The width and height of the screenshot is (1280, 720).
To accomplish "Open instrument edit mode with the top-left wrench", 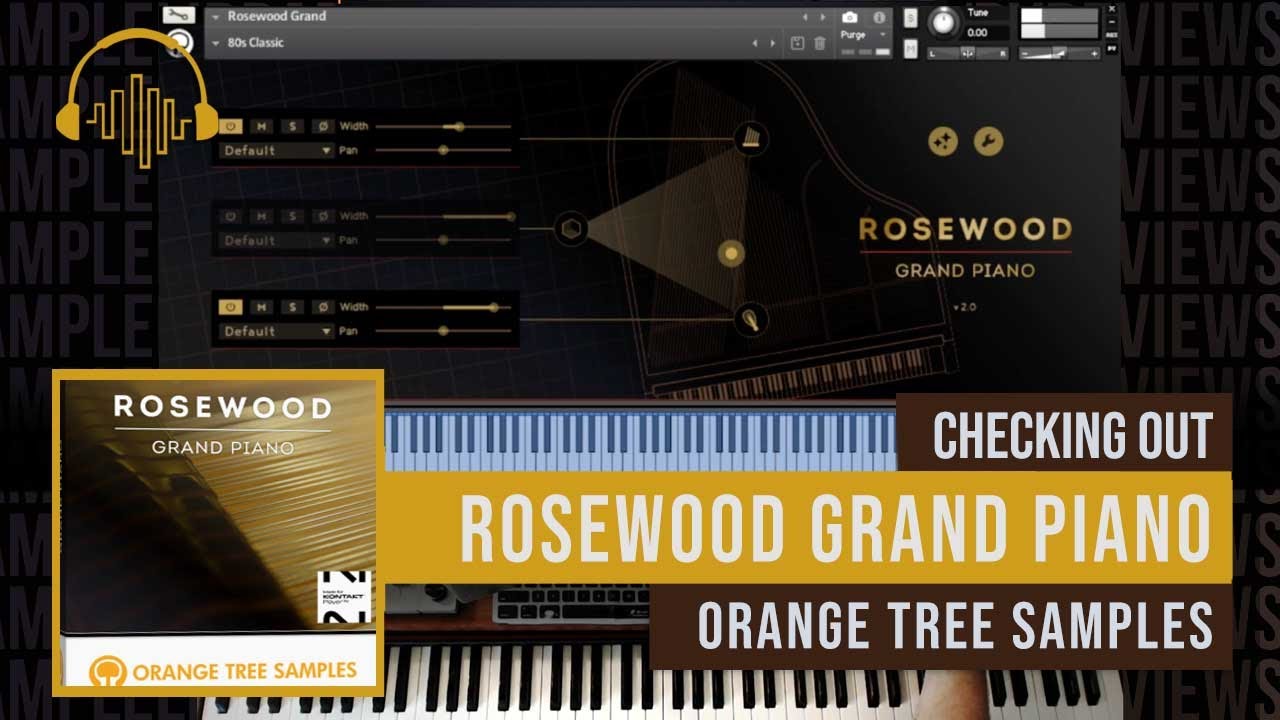I will (x=179, y=15).
